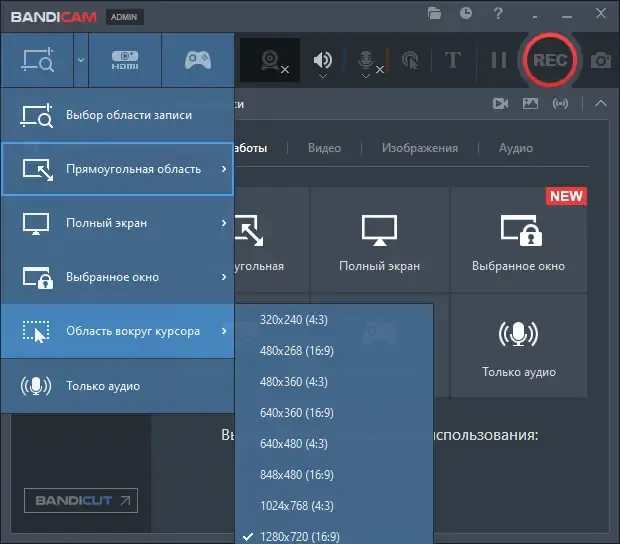Click 'Выбранное окно' tile with lock
Screen dimensions: 620x544
(518, 240)
